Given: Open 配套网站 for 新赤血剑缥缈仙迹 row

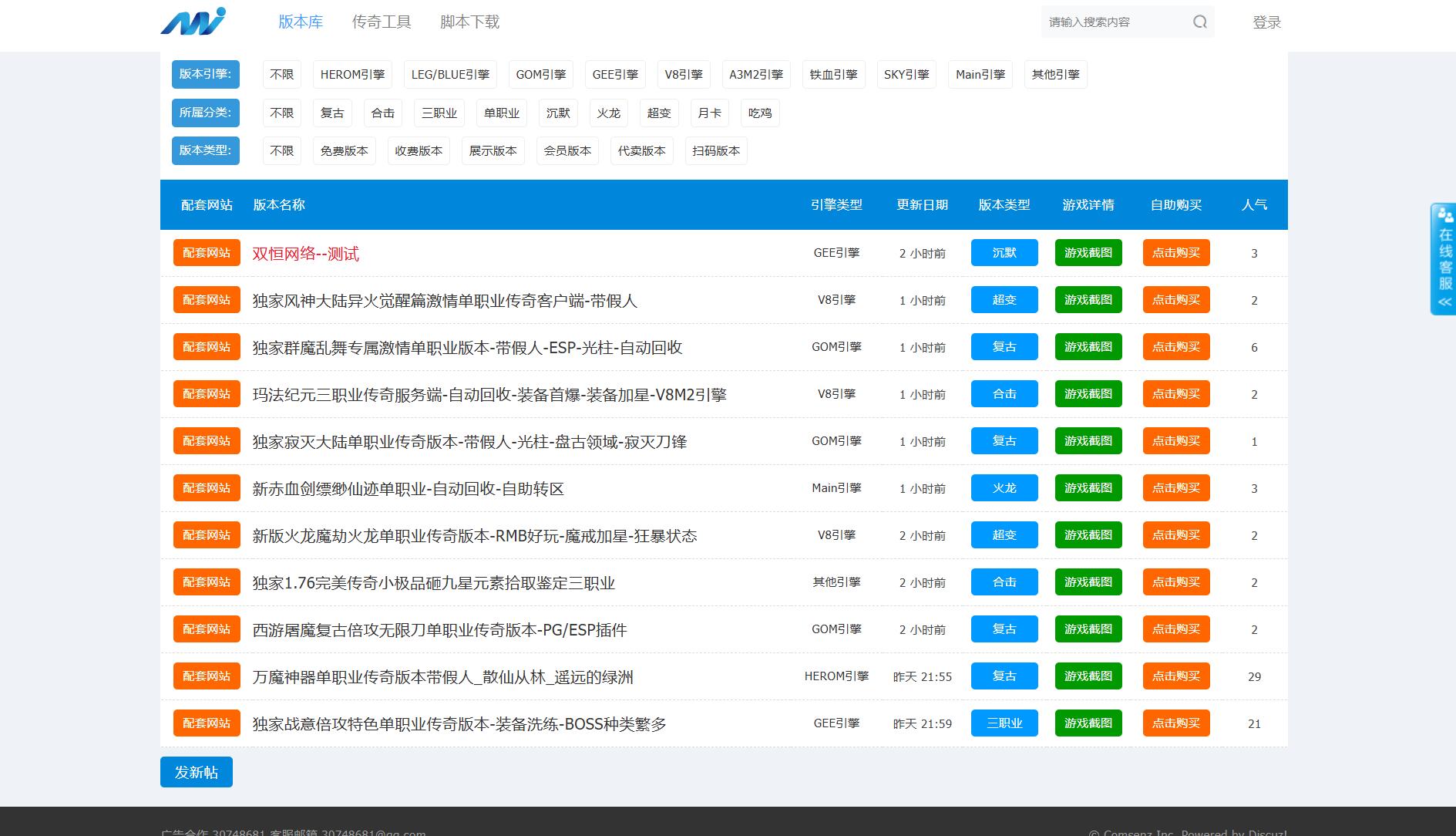Looking at the screenshot, I should pyautogui.click(x=207, y=488).
